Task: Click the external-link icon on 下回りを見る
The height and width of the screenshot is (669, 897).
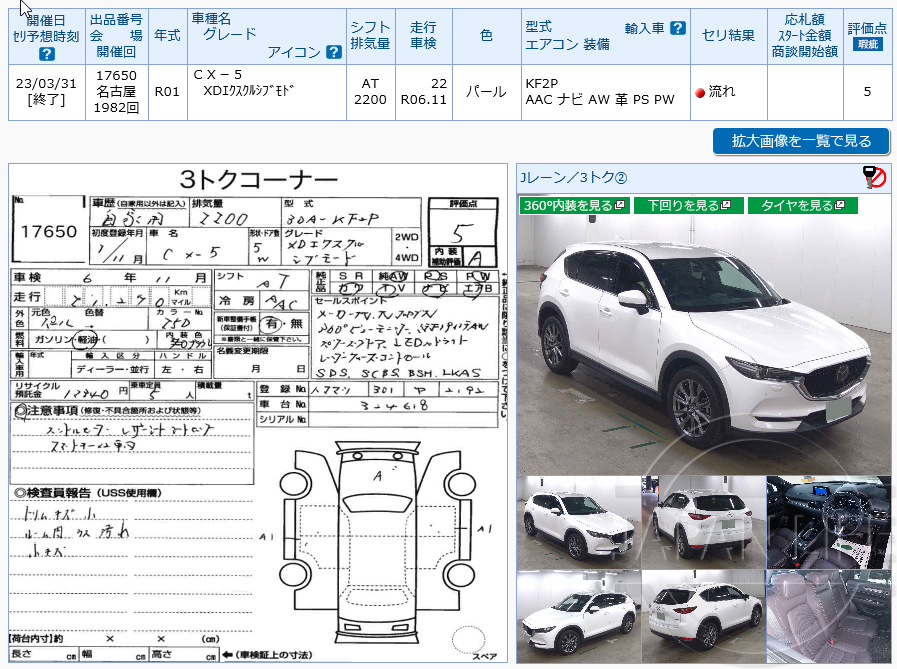Action: click(726, 203)
